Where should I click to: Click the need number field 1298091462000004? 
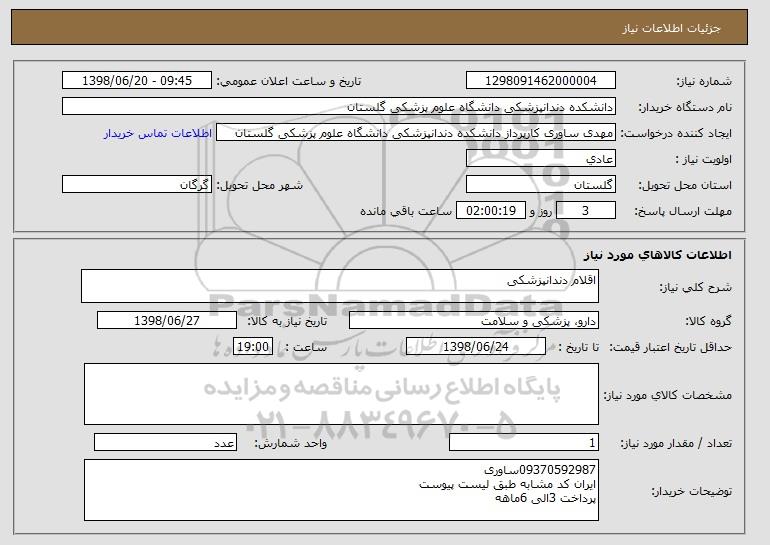pos(541,81)
